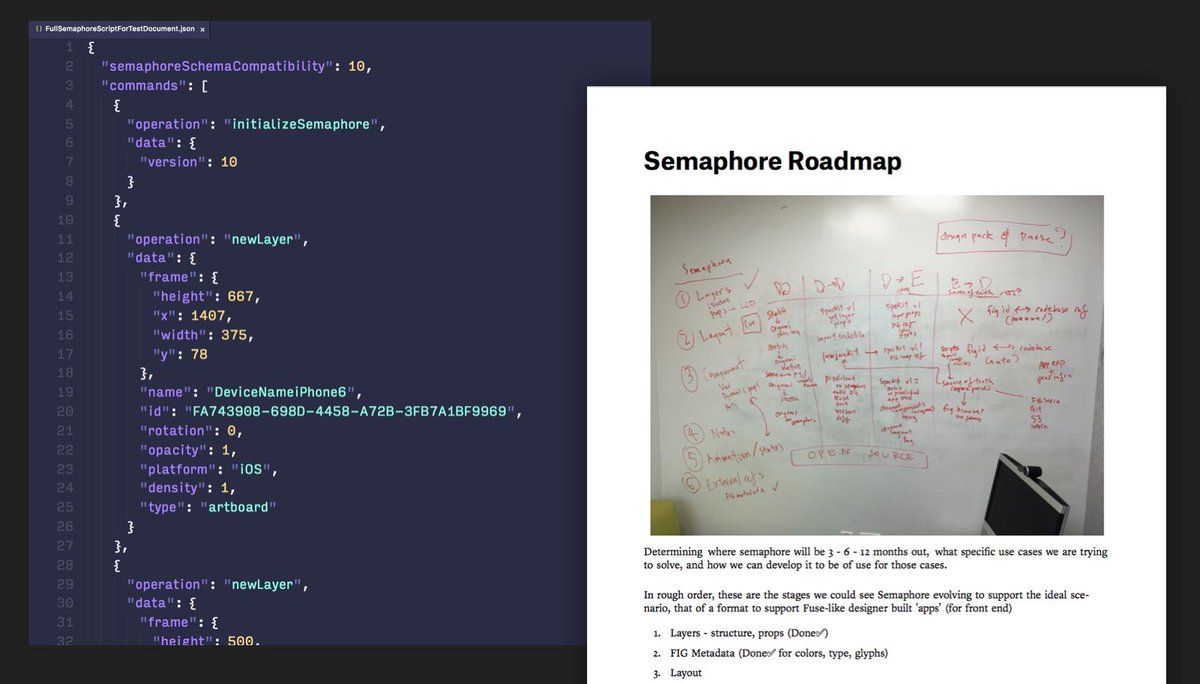Click the "type": "artboard" line
Image resolution: width=1200 pixels, height=684 pixels.
coord(208,507)
